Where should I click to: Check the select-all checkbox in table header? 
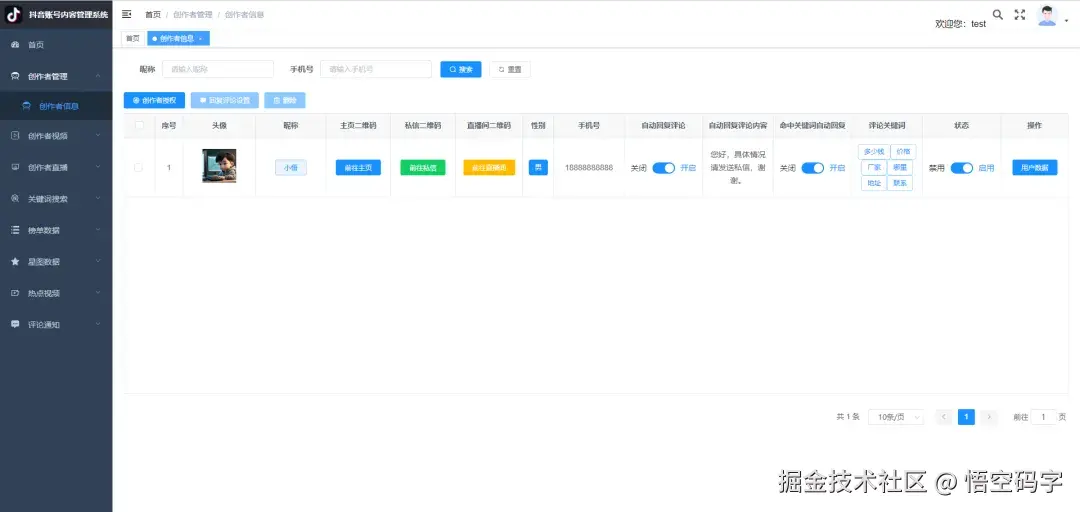point(140,125)
